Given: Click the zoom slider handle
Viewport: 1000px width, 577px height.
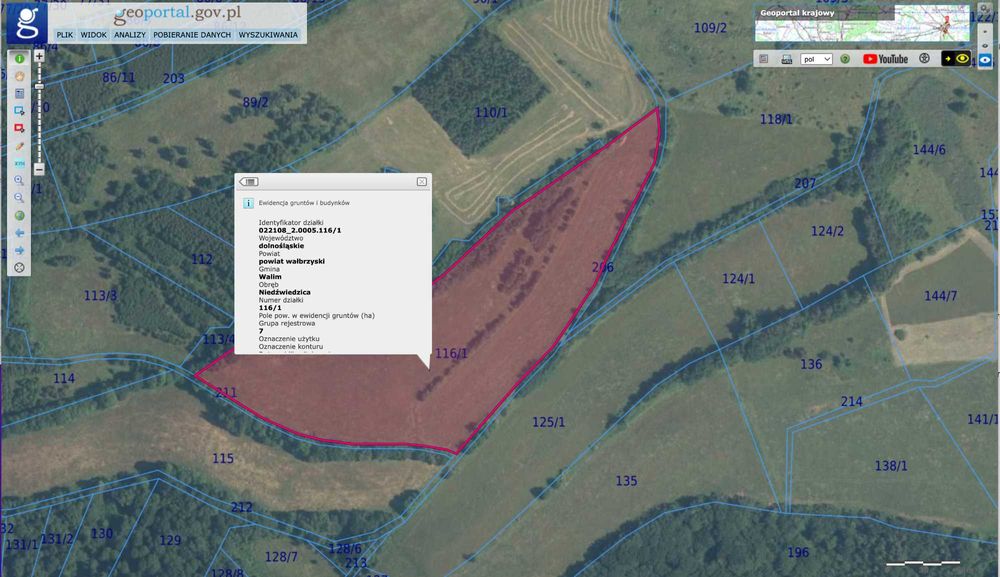Looking at the screenshot, I should coord(39,86).
